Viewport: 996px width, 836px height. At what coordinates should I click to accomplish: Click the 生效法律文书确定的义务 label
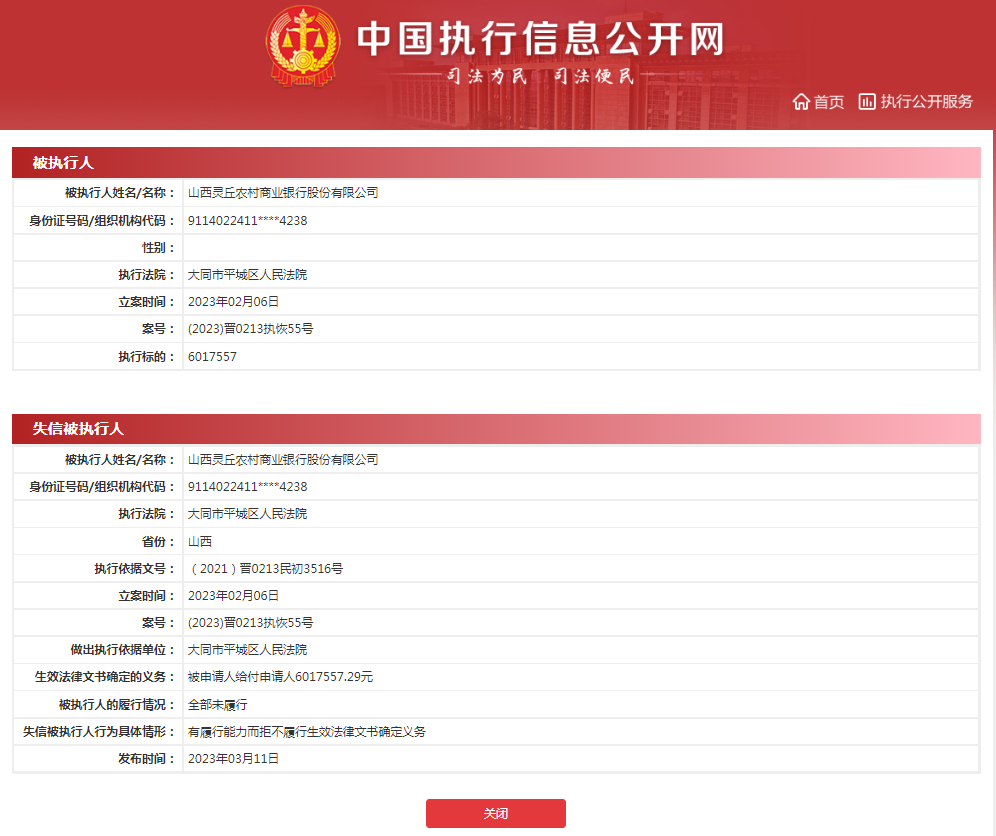point(105,677)
